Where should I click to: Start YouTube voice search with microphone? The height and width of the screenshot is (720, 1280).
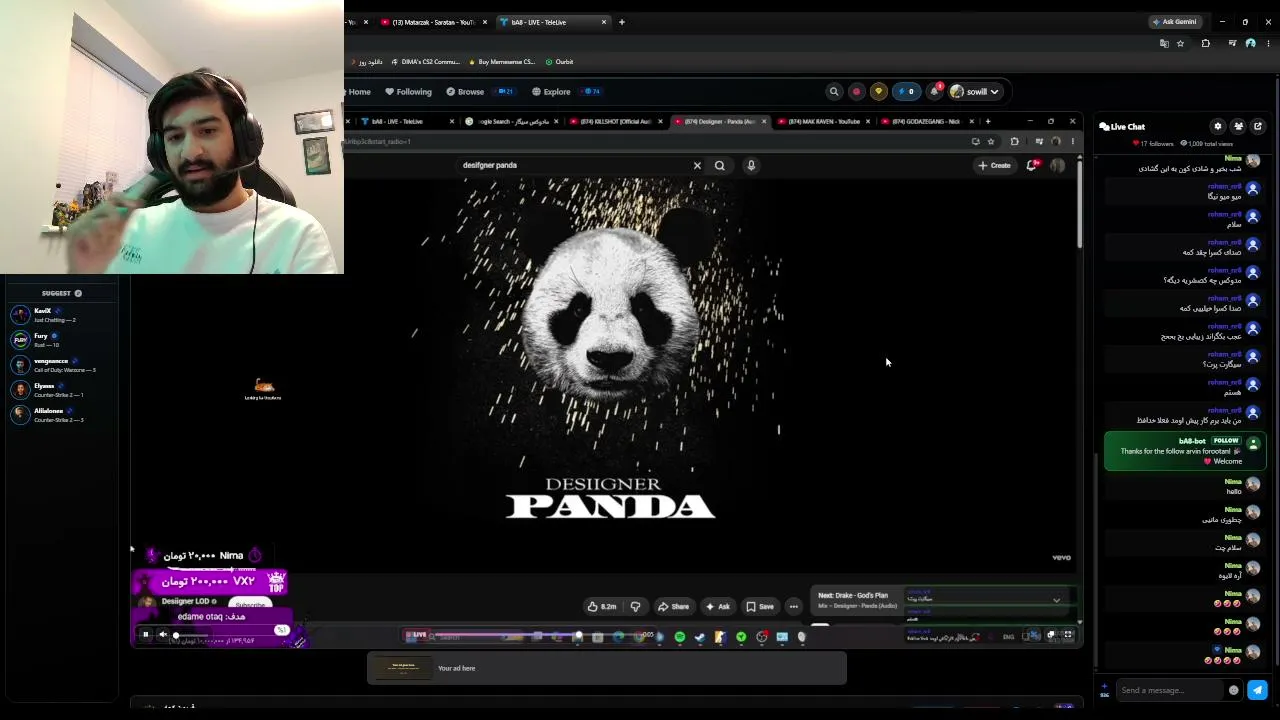[751, 165]
